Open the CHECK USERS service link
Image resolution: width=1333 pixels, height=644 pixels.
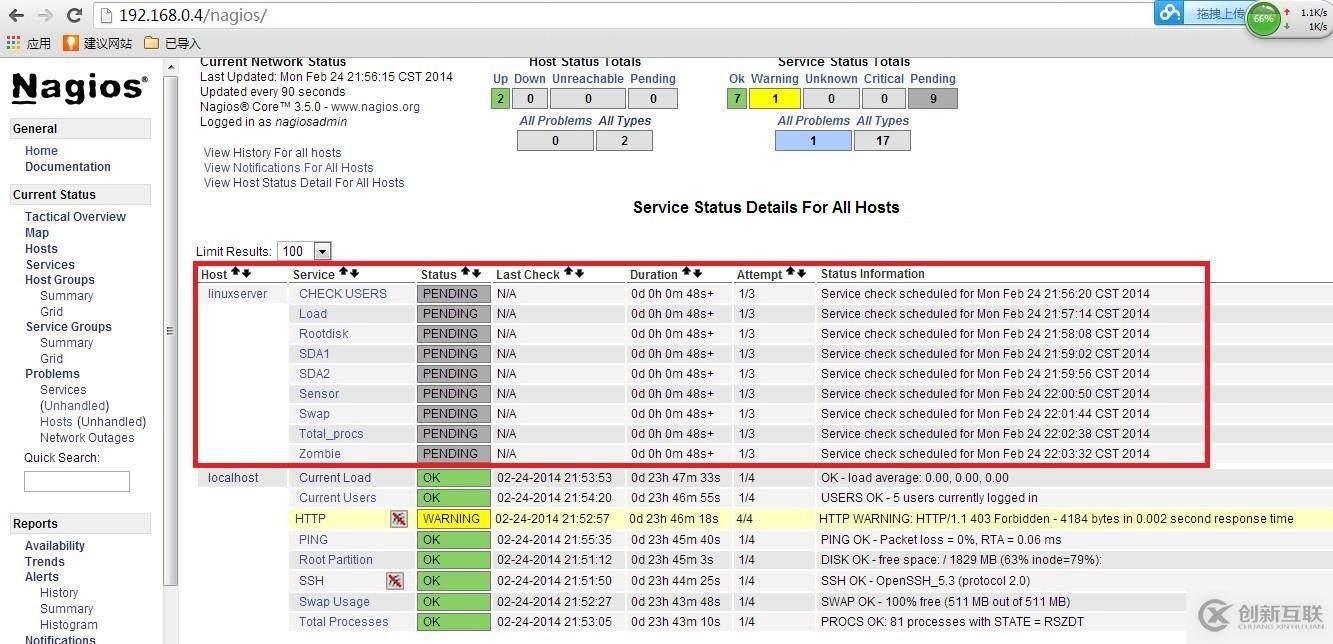tap(343, 294)
